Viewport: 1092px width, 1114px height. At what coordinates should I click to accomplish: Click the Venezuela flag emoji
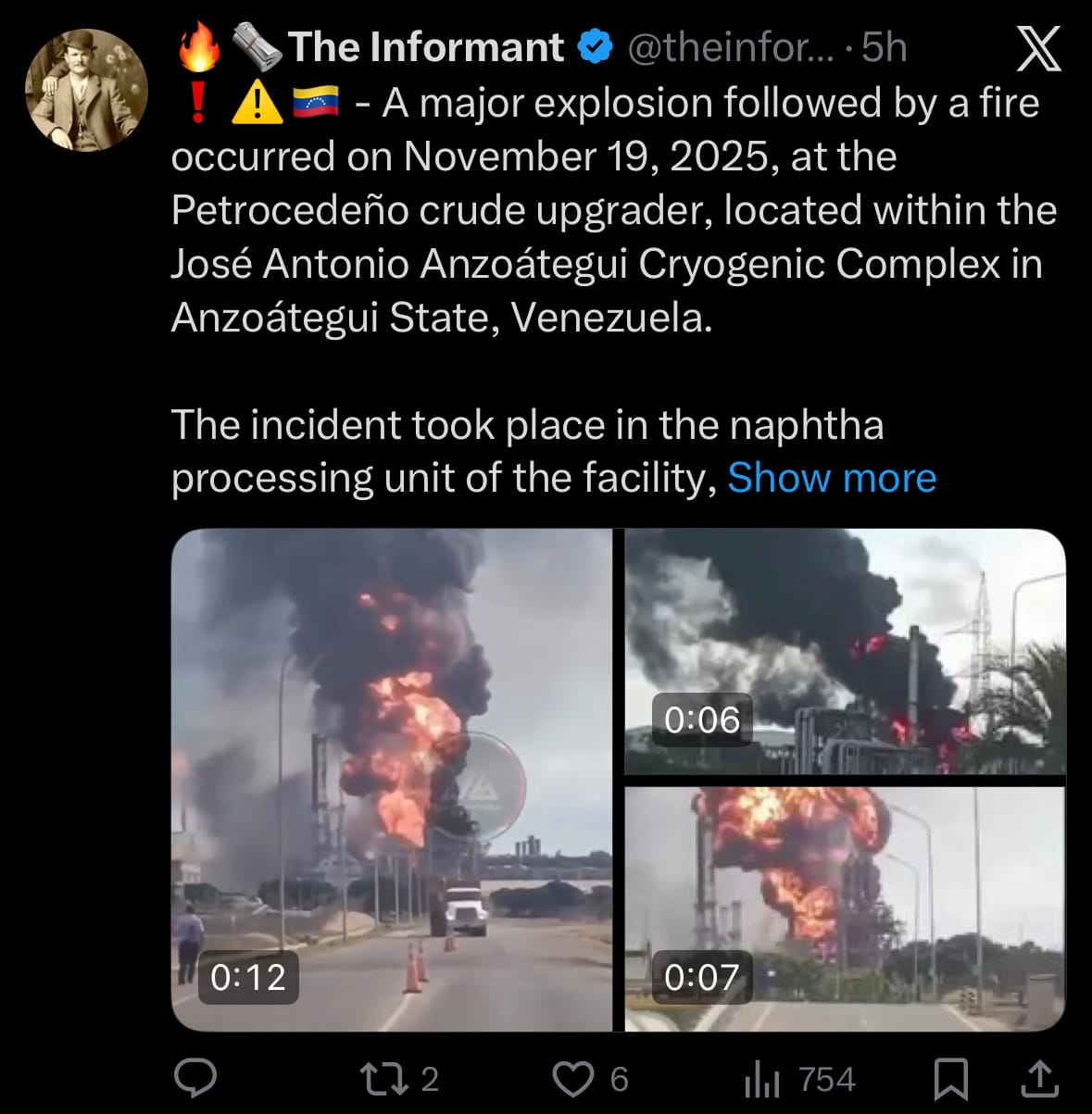315,103
